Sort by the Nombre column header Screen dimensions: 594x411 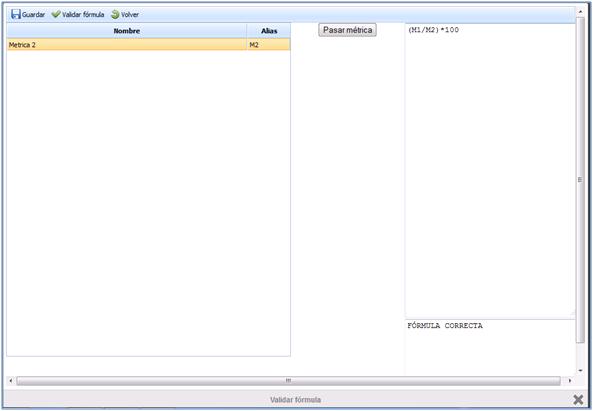(x=127, y=31)
